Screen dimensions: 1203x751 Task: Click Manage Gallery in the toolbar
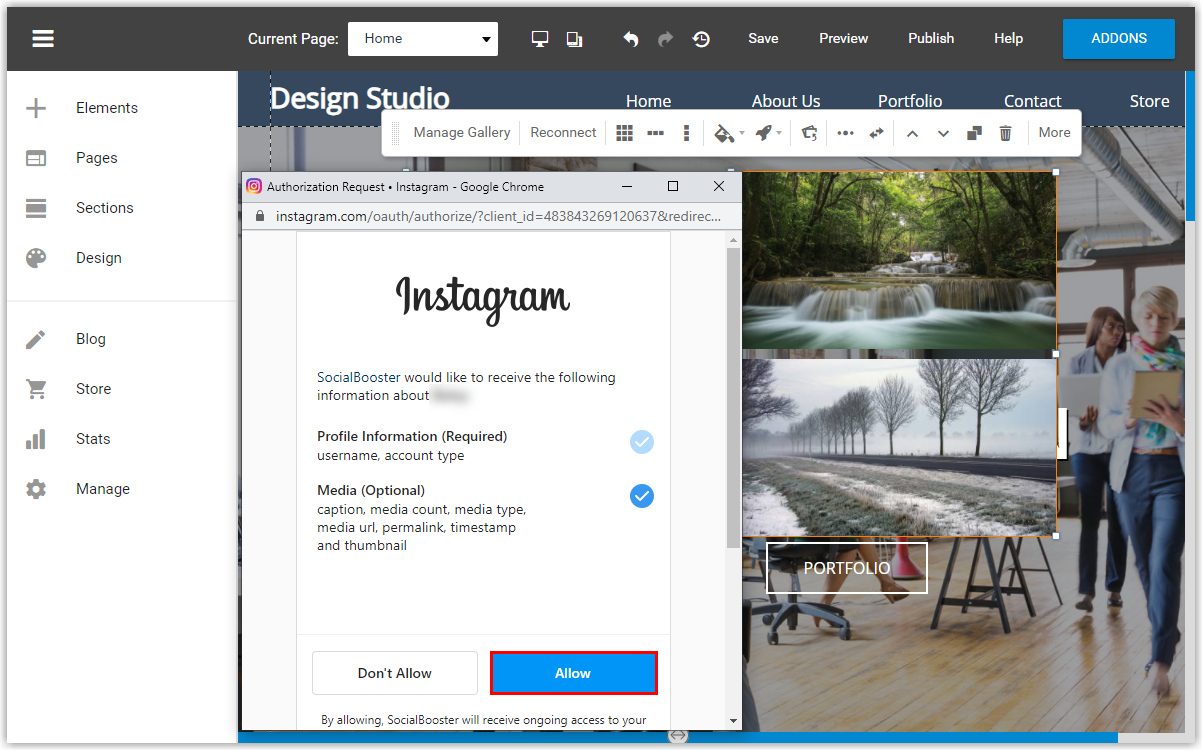(462, 133)
